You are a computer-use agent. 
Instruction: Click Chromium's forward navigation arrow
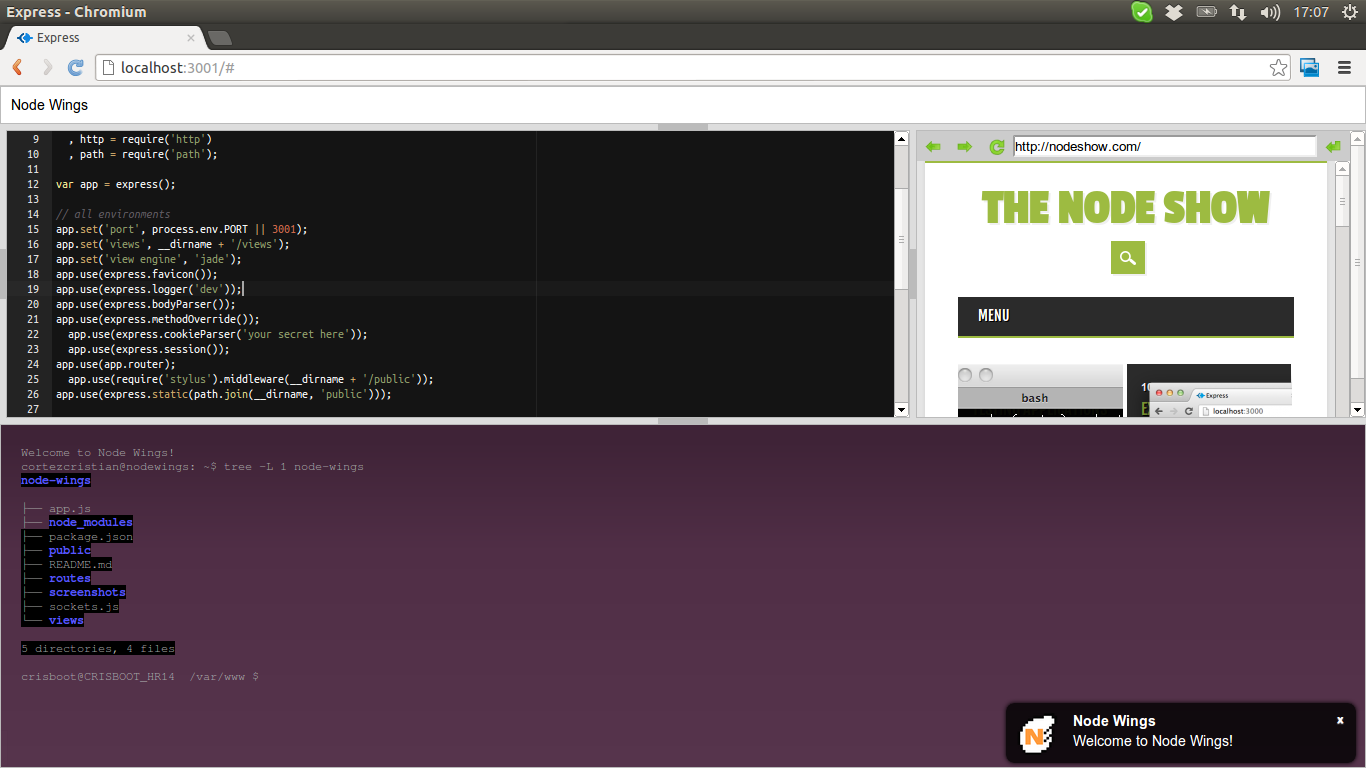click(x=46, y=67)
